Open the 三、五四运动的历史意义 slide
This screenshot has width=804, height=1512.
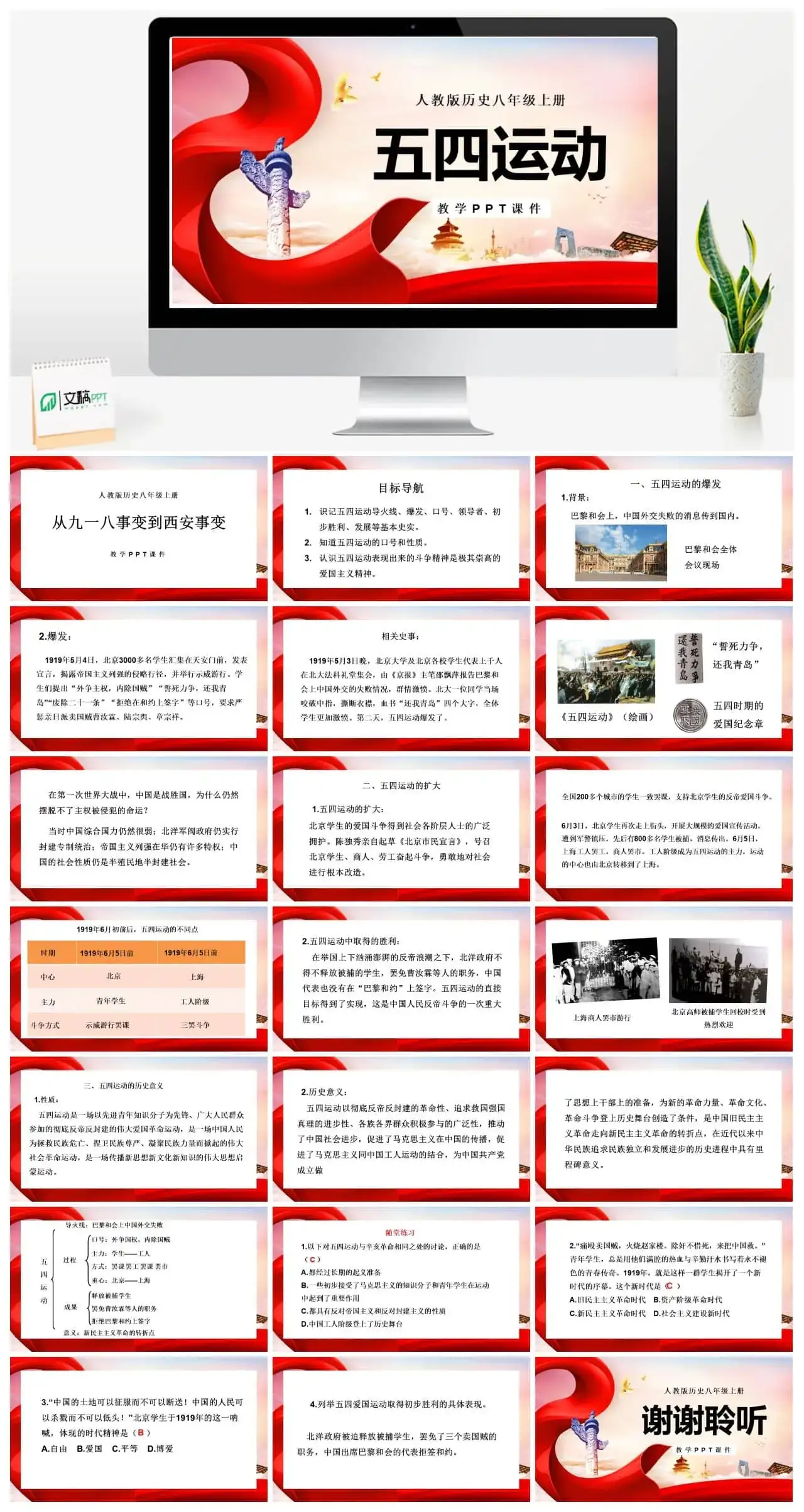(139, 1129)
